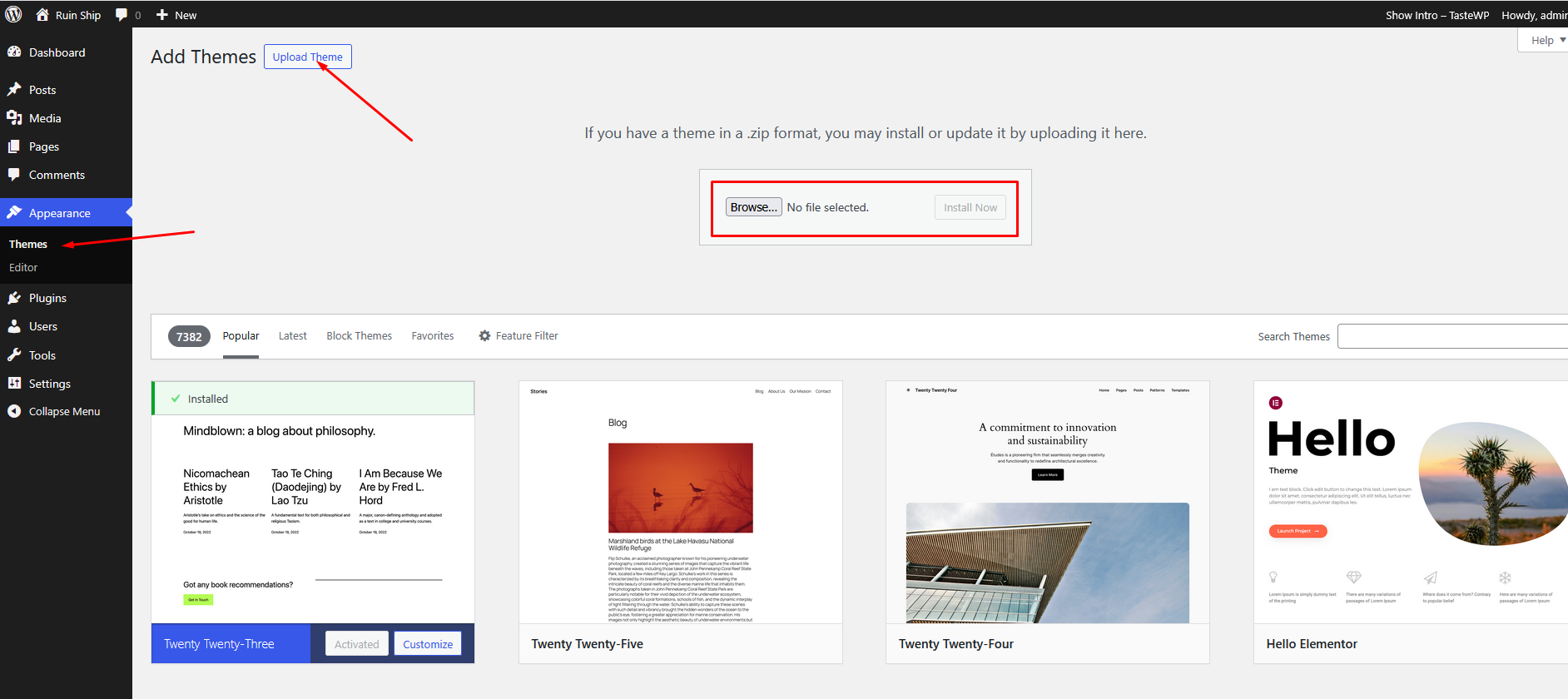The height and width of the screenshot is (699, 1568).
Task: Click the Show Intro – TasteWP link
Action: pyautogui.click(x=1437, y=15)
